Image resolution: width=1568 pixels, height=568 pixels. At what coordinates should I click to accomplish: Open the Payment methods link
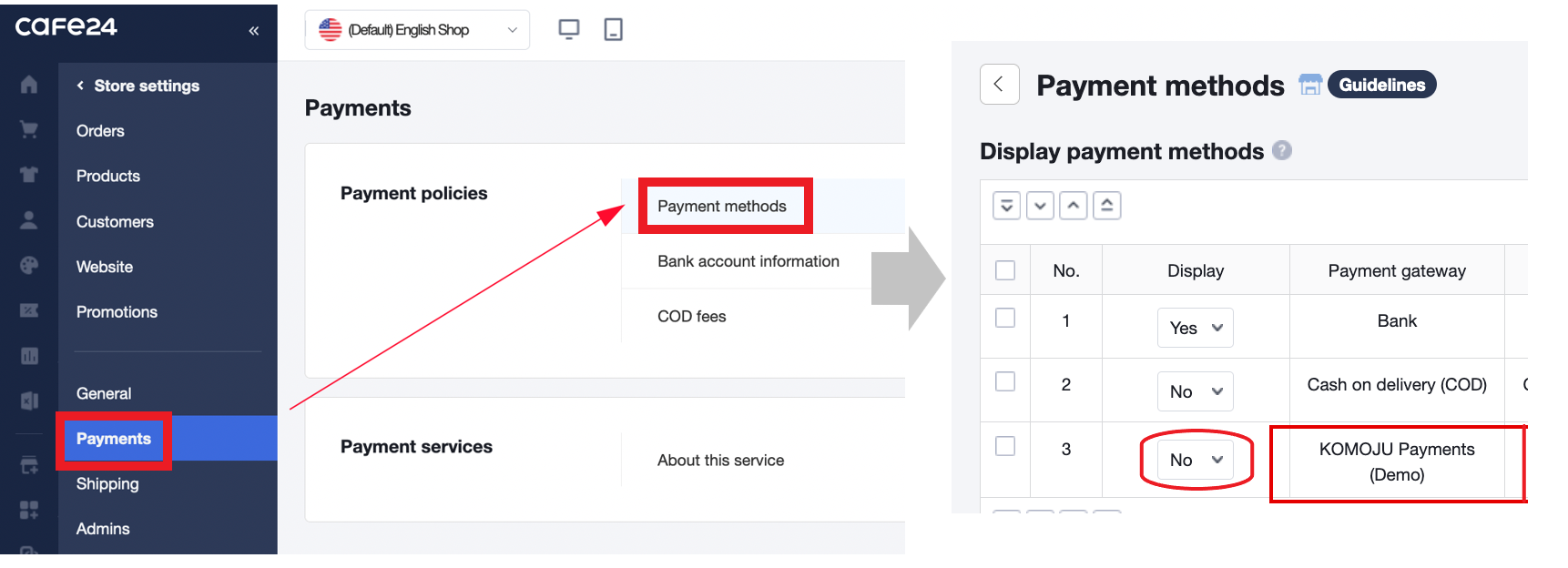[722, 207]
